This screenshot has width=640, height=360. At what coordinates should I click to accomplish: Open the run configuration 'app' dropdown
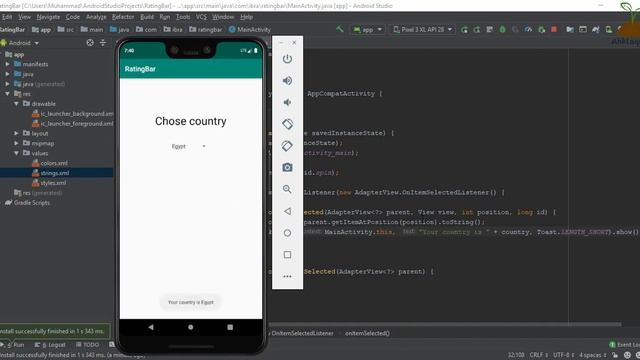pyautogui.click(x=368, y=29)
